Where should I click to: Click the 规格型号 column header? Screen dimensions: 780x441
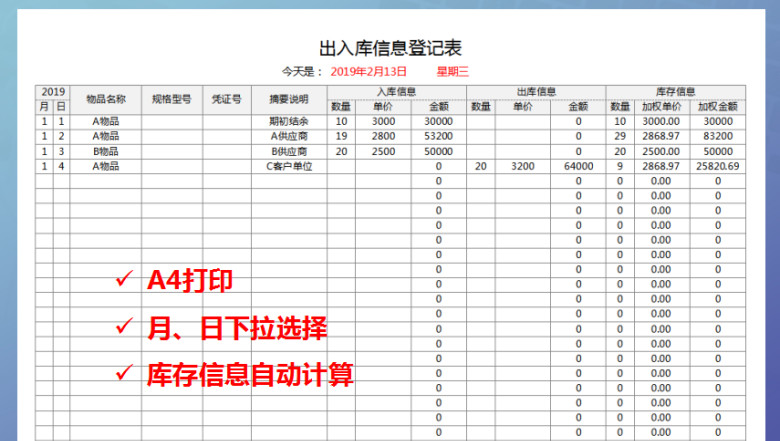click(x=172, y=99)
